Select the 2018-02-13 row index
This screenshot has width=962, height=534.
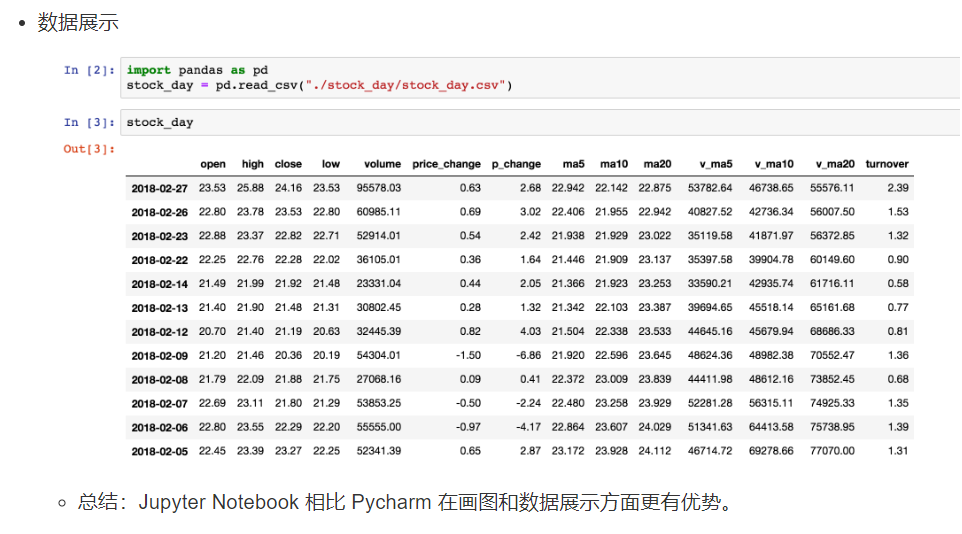(x=160, y=308)
